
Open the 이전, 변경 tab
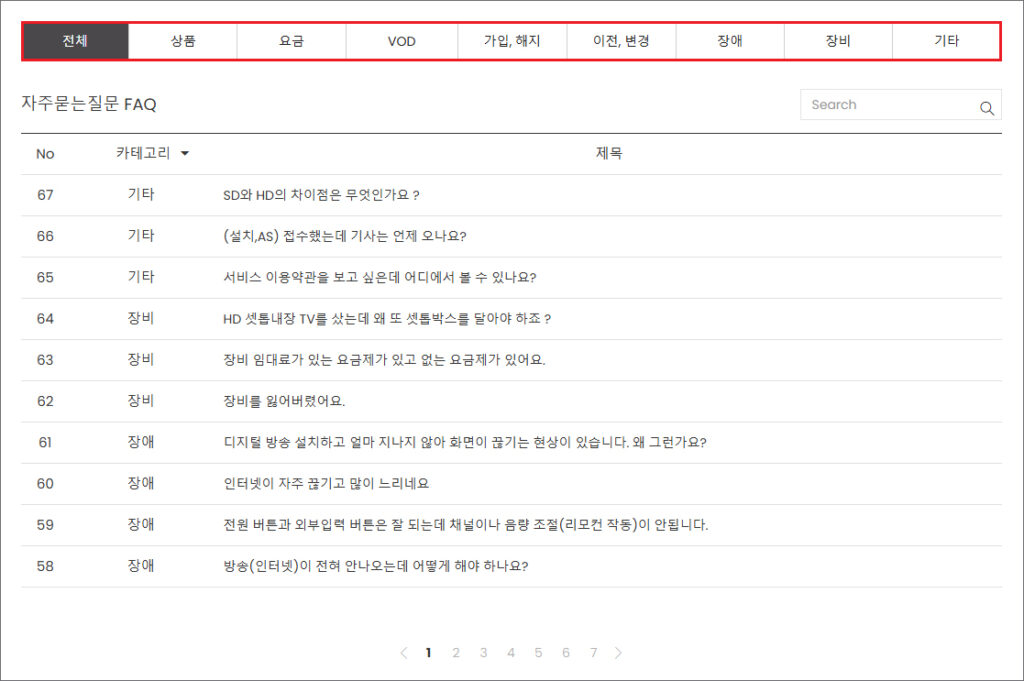click(621, 41)
